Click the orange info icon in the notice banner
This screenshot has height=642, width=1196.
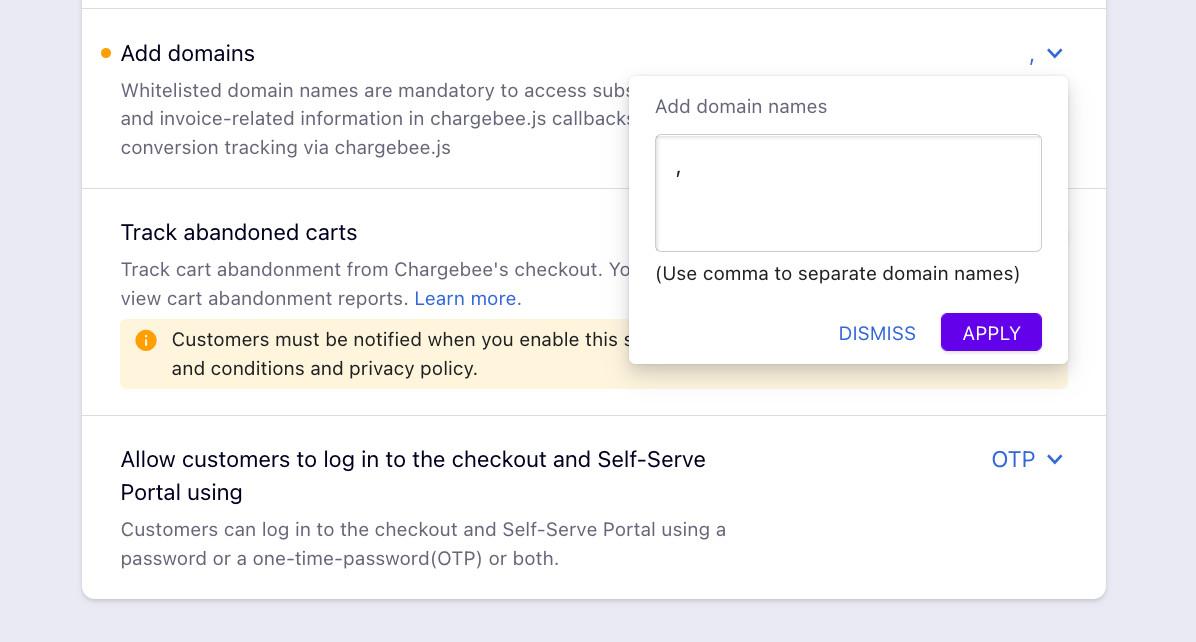point(146,340)
